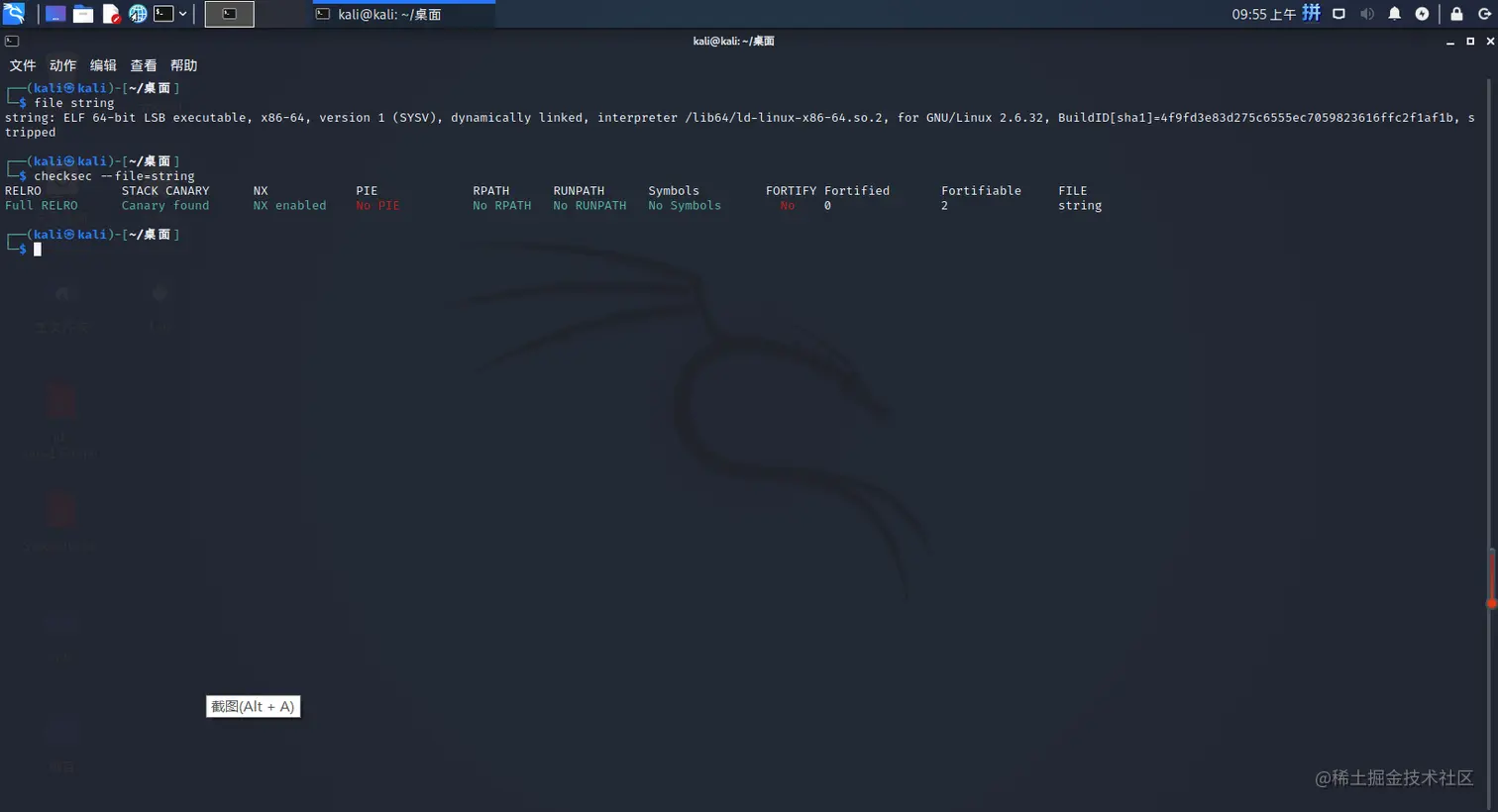Screen dimensions: 1498x812
Task: Click the 'checksec --file=string' command
Action: pos(114,176)
